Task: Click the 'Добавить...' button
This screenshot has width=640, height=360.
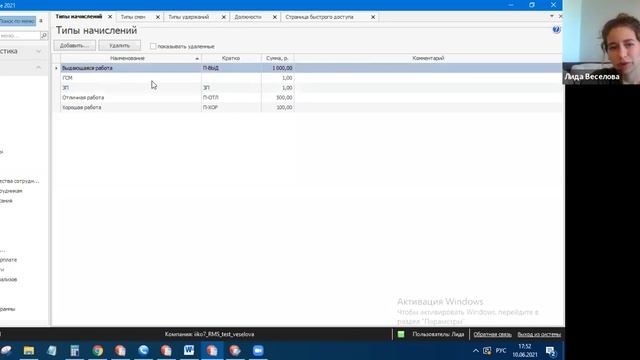Action: pos(74,46)
